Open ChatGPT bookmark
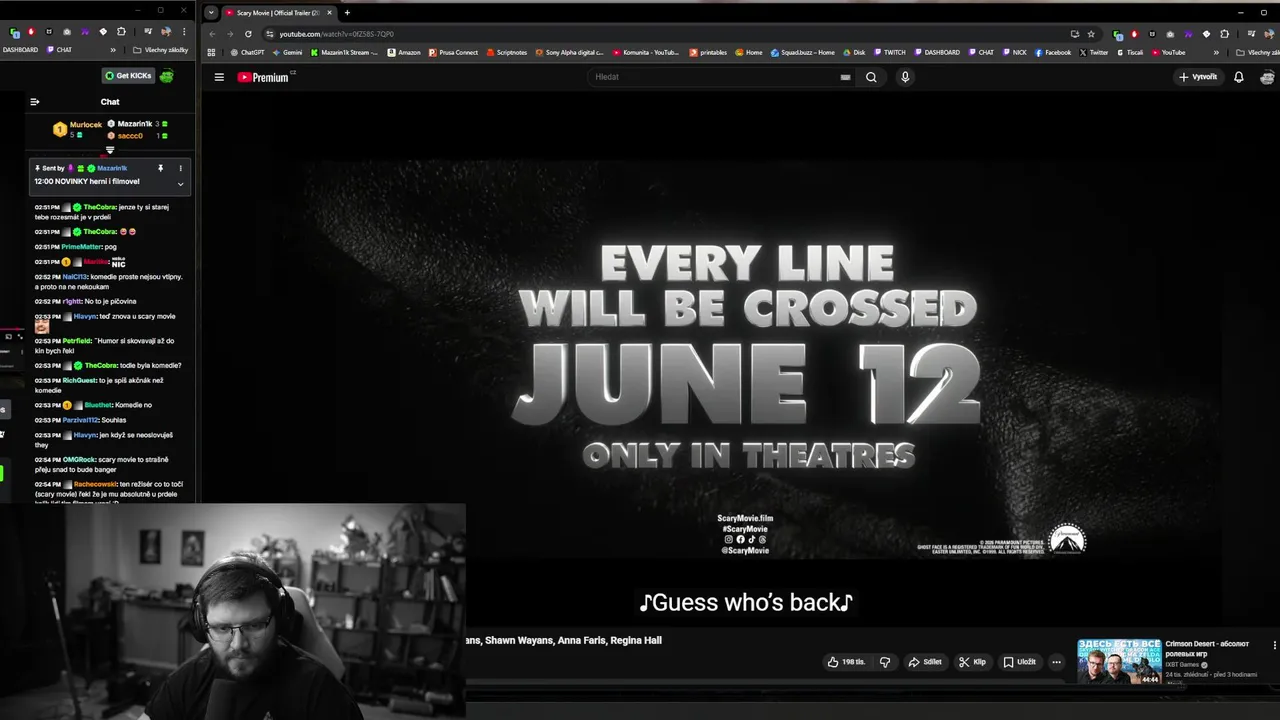Image resolution: width=1280 pixels, height=720 pixels. (x=247, y=52)
